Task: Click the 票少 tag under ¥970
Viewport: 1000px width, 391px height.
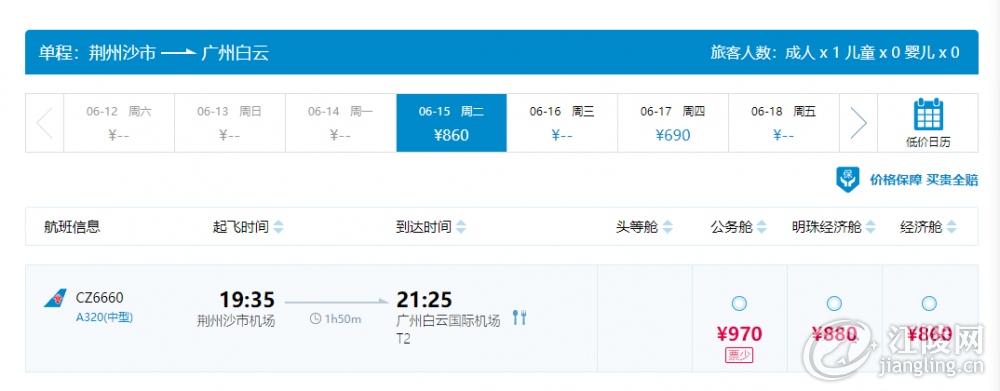Action: coord(739,356)
